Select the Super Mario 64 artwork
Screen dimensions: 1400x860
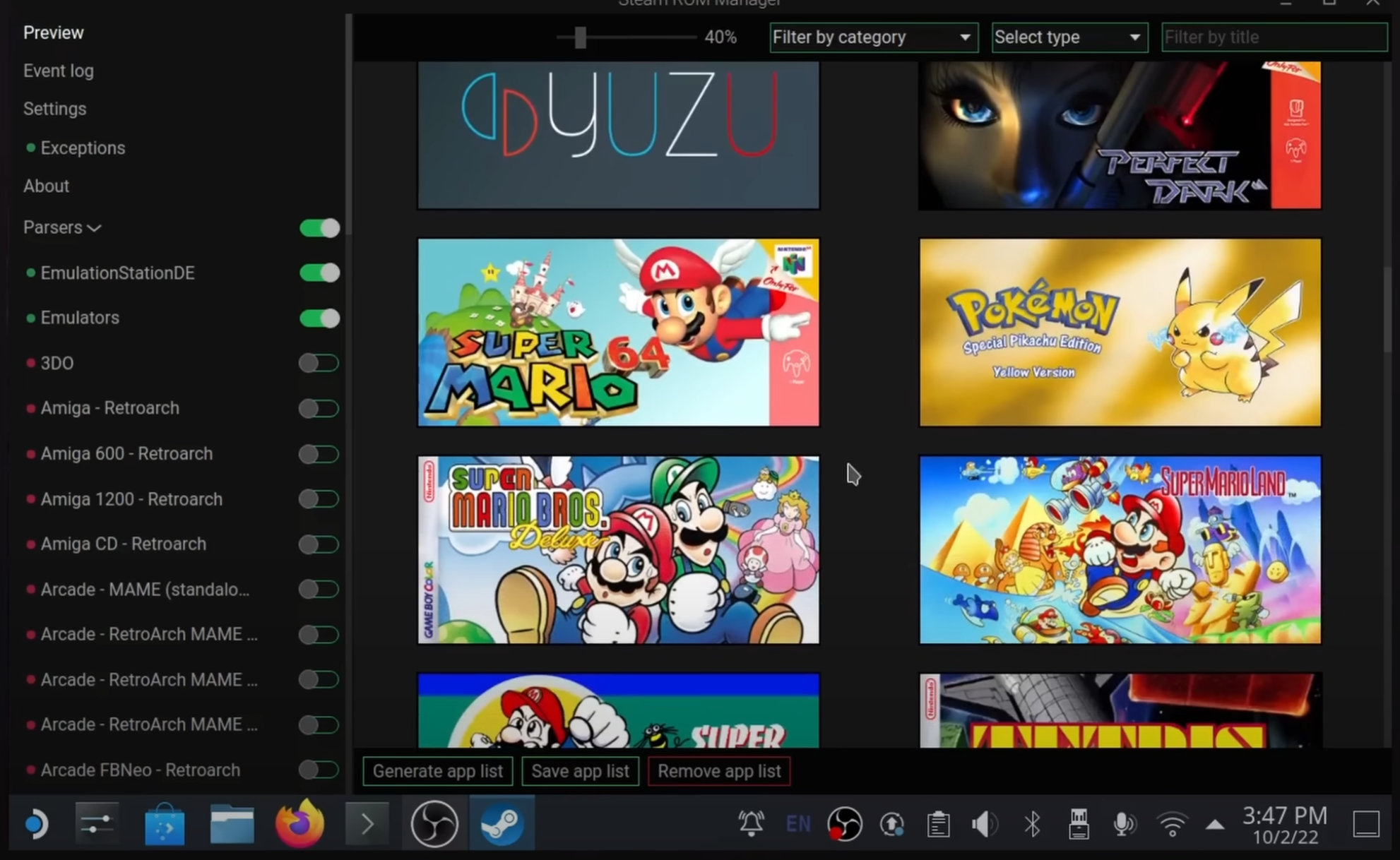(619, 332)
